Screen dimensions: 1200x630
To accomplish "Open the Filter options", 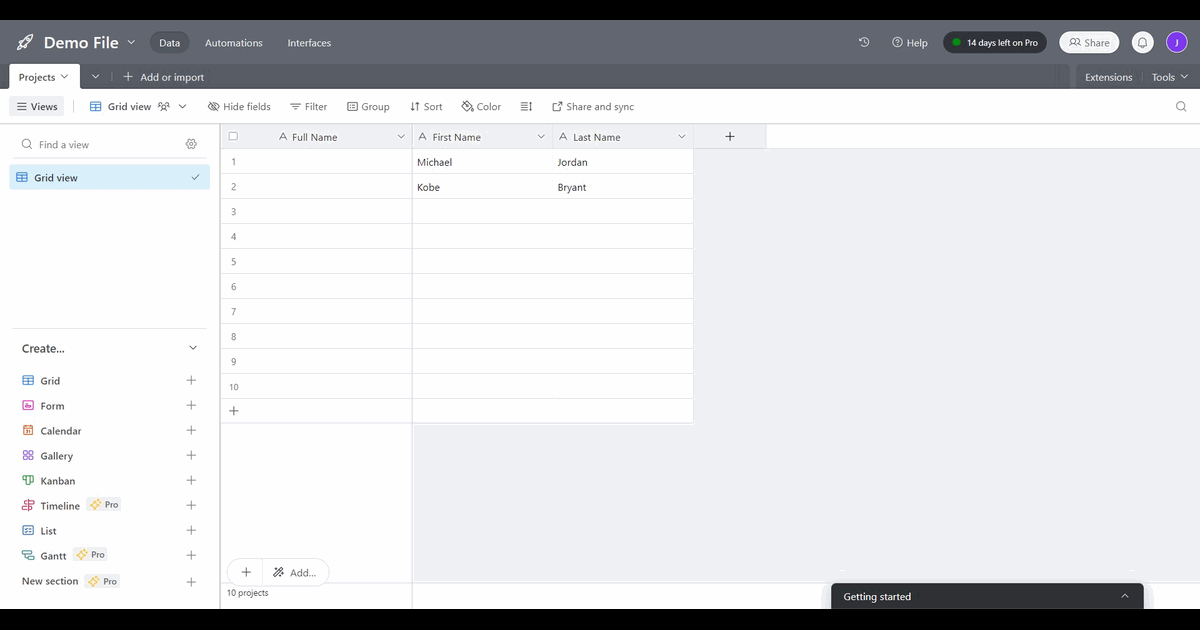I will click(308, 107).
